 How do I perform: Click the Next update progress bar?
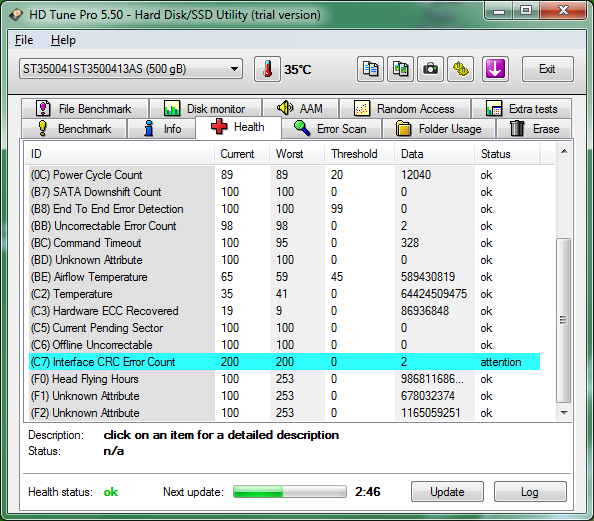tap(290, 492)
